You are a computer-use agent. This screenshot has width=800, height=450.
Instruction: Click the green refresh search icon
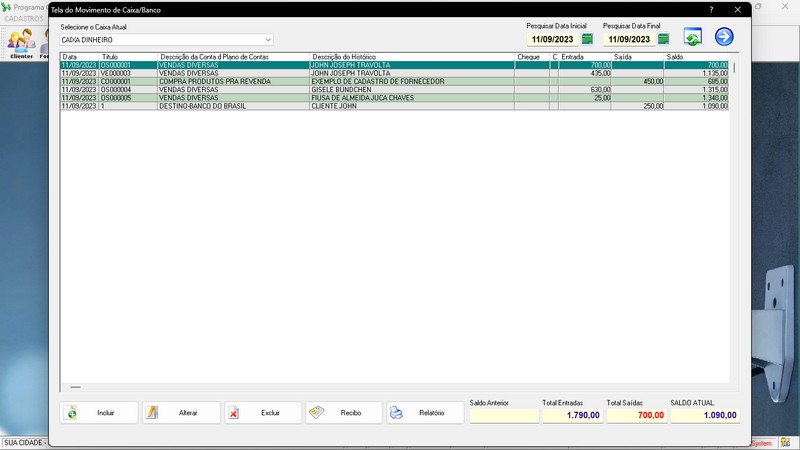[x=692, y=37]
